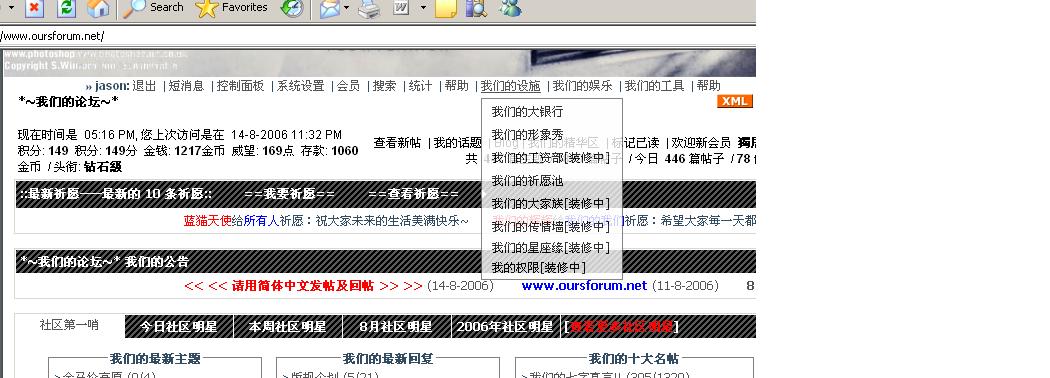Follow the www.oursforum.net announcement link

[584, 286]
